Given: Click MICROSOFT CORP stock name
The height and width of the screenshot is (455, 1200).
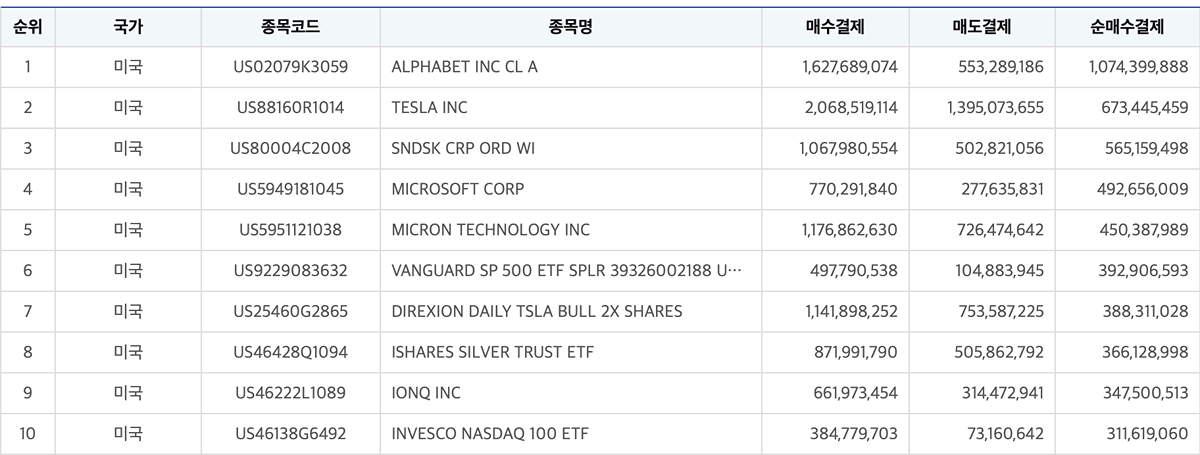Looking at the screenshot, I should 458,189.
